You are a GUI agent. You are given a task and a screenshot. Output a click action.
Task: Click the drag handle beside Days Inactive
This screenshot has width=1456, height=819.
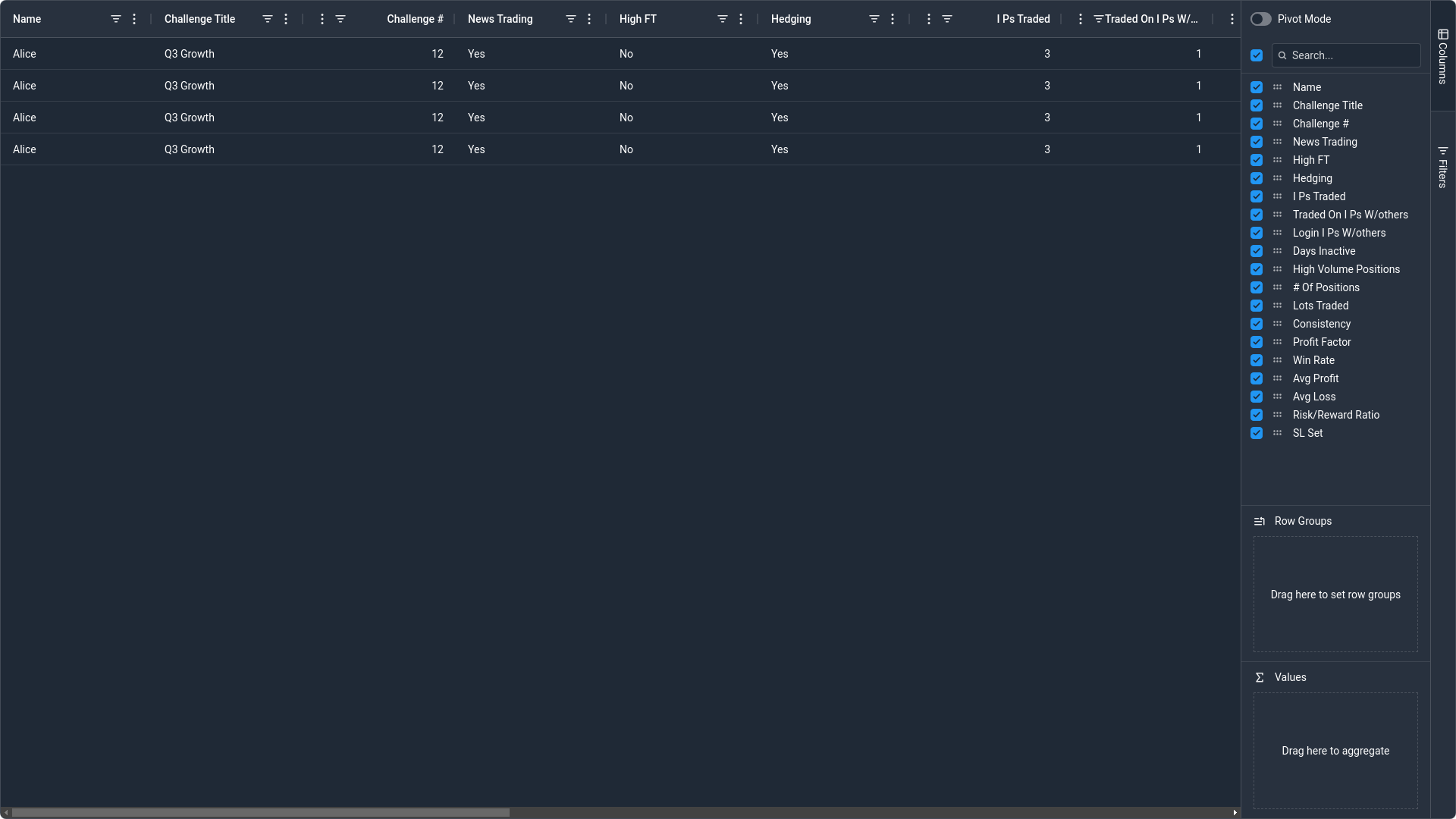1278,251
